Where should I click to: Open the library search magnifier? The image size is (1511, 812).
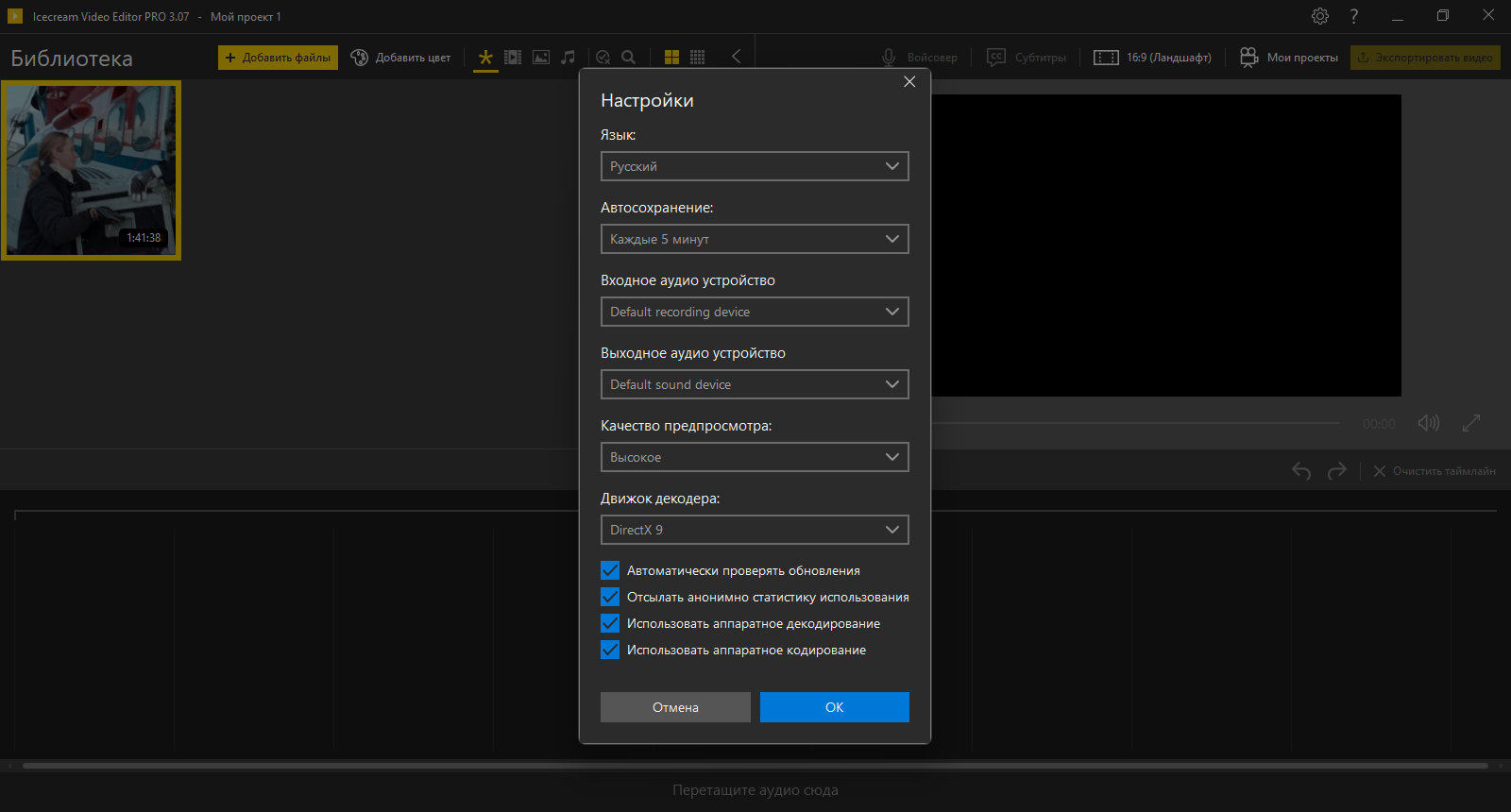tap(628, 58)
